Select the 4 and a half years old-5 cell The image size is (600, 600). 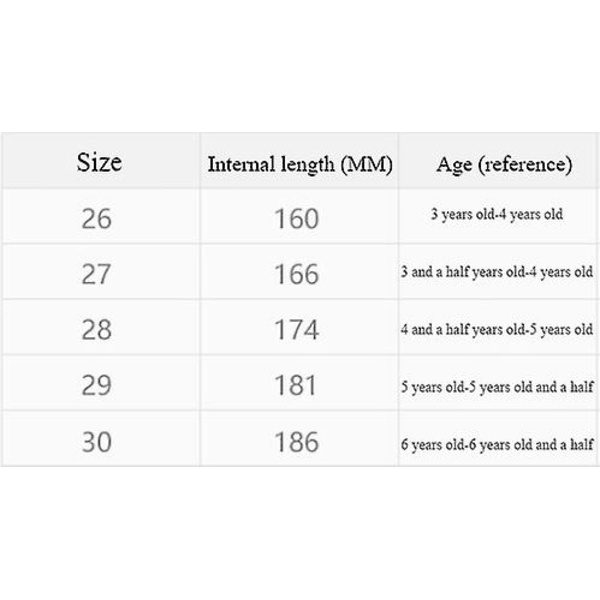click(498, 328)
